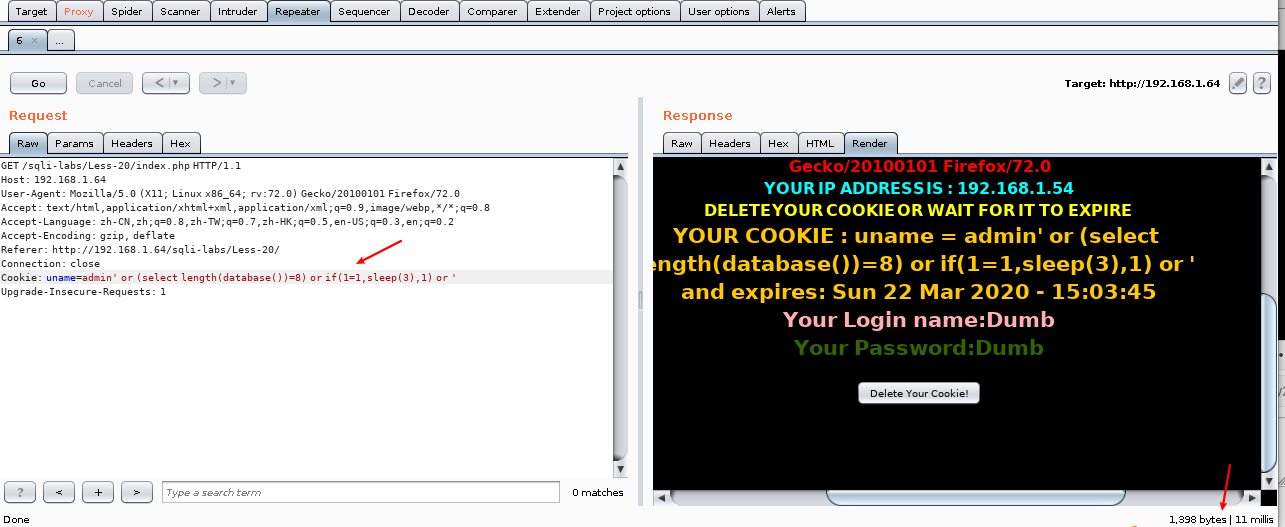Close Repeater tab 6 with the x
The image size is (1285, 527).
[33, 41]
